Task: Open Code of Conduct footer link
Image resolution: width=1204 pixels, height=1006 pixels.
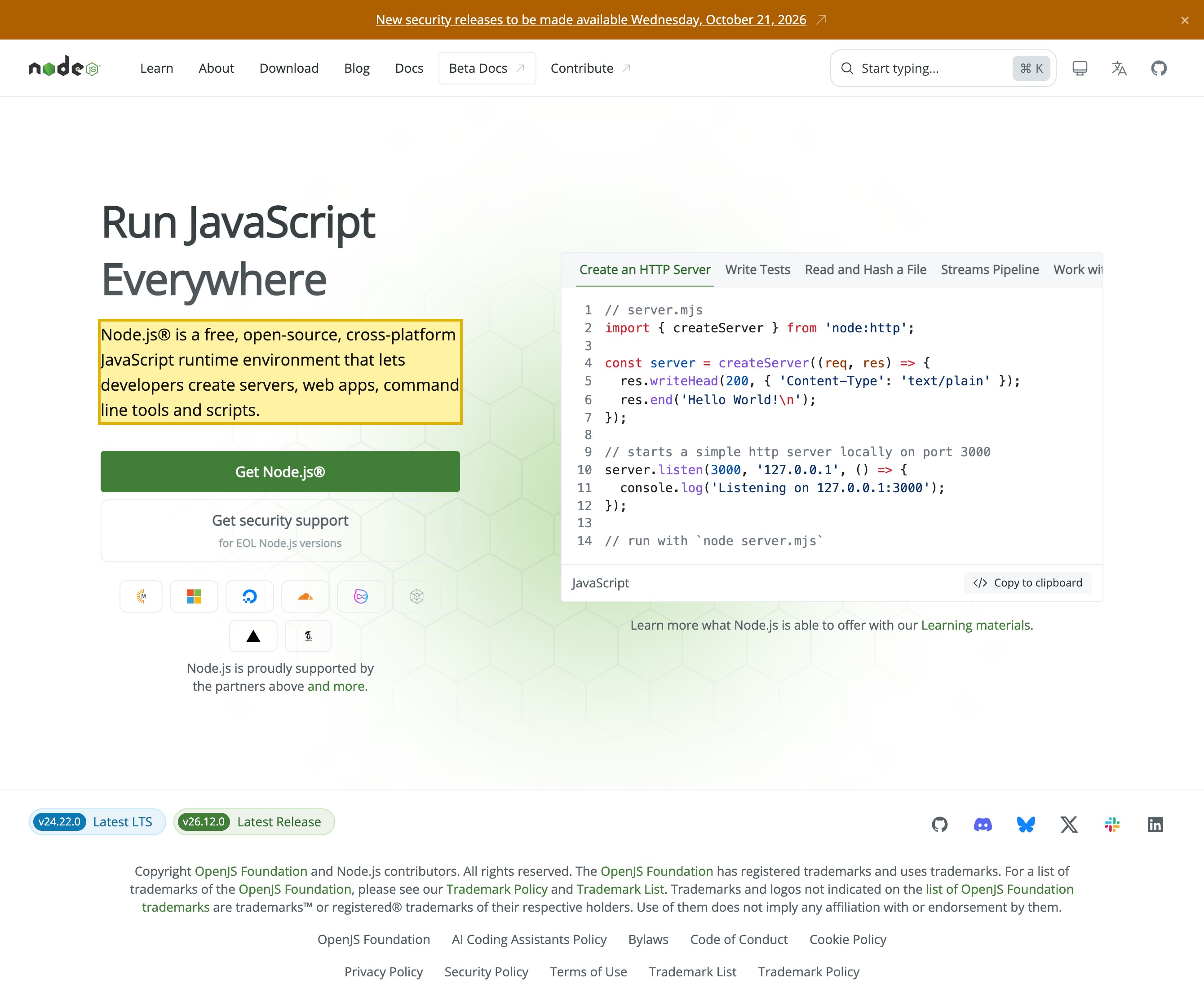Action: [739, 940]
